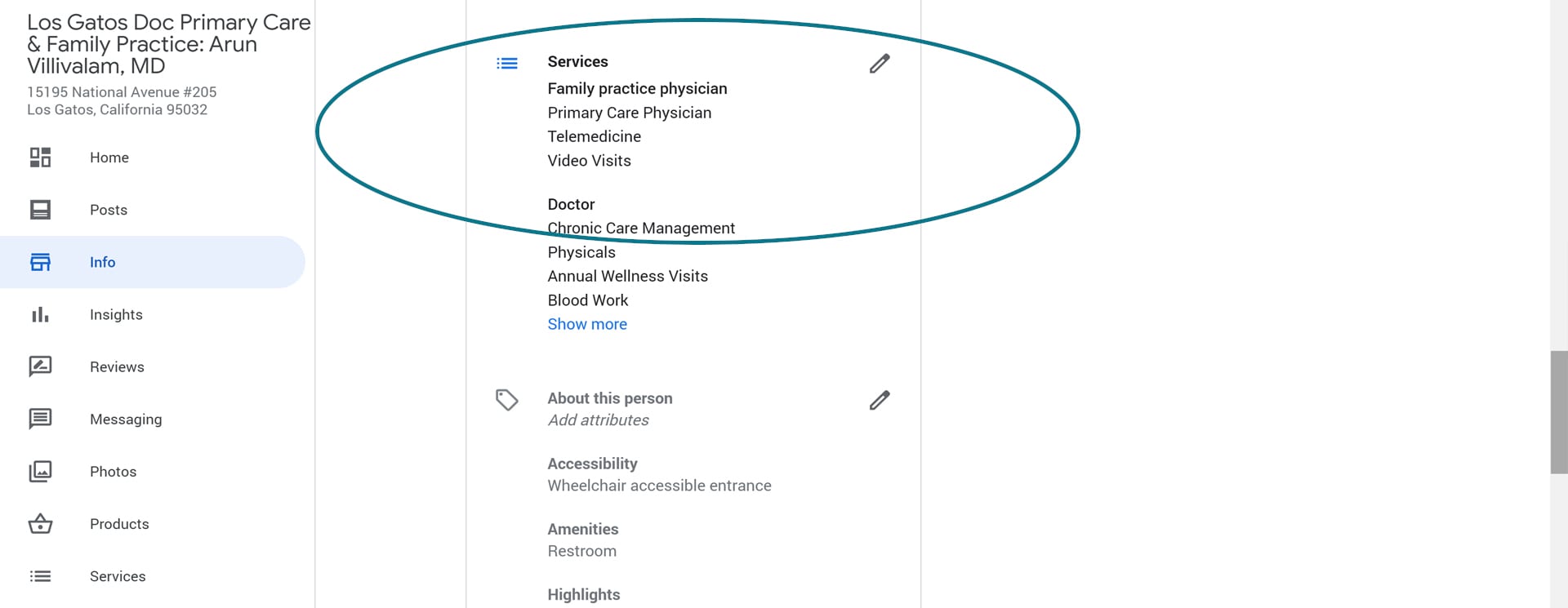Click the Insights bar chart icon
1568x608 pixels.
40,314
